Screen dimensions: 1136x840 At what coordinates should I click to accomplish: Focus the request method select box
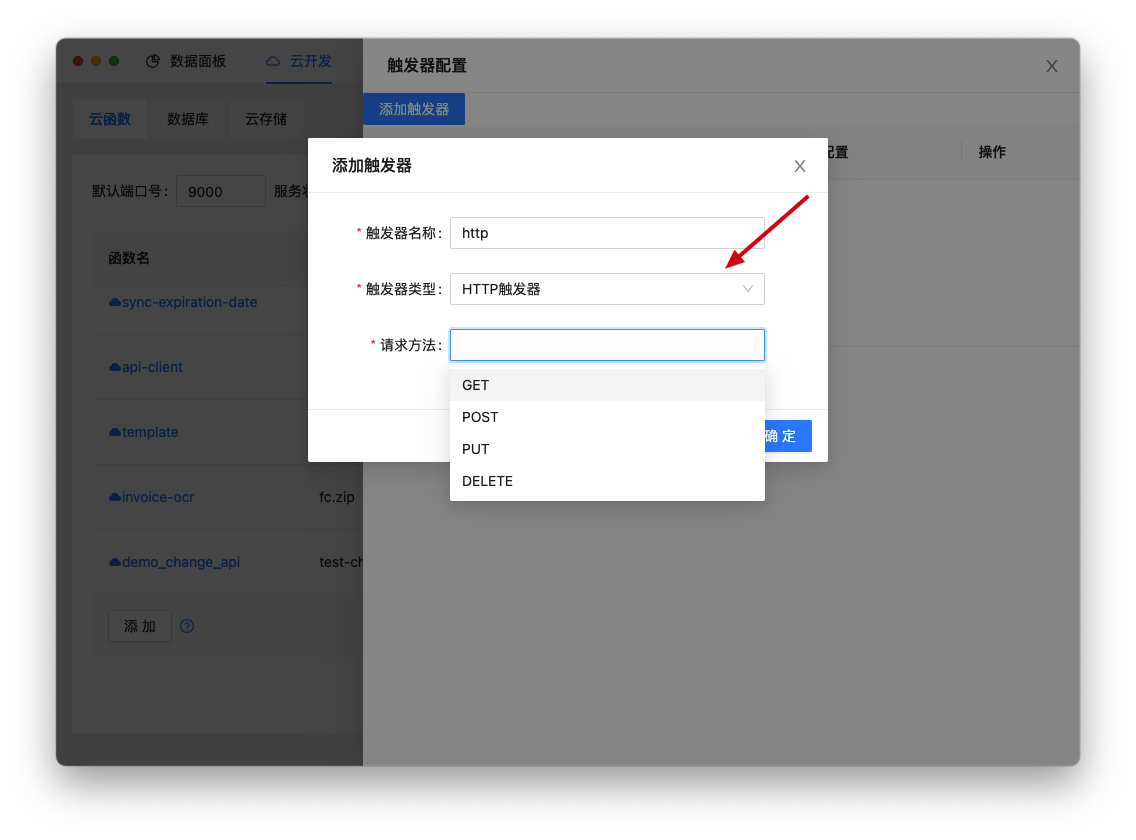coord(606,345)
